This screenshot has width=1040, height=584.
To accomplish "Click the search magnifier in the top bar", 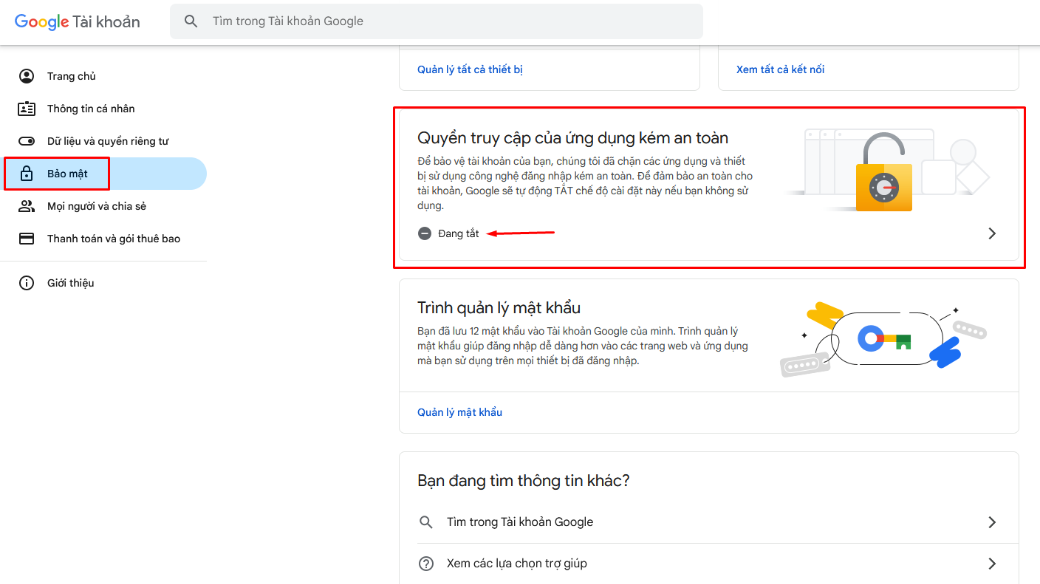I will coord(190,21).
